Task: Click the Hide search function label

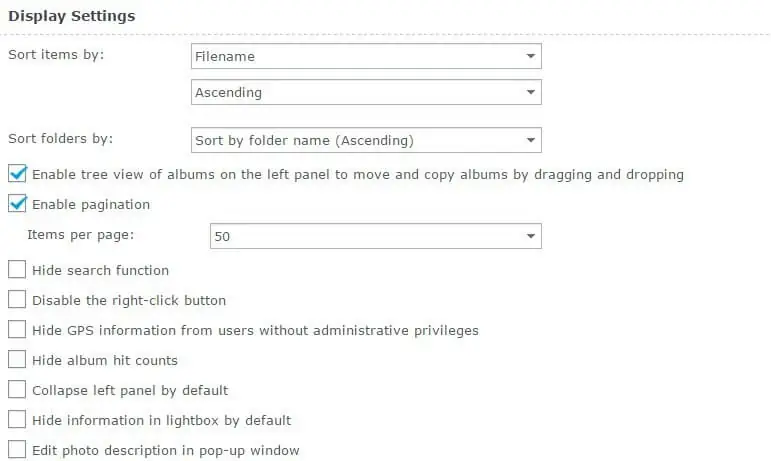Action: (x=100, y=270)
